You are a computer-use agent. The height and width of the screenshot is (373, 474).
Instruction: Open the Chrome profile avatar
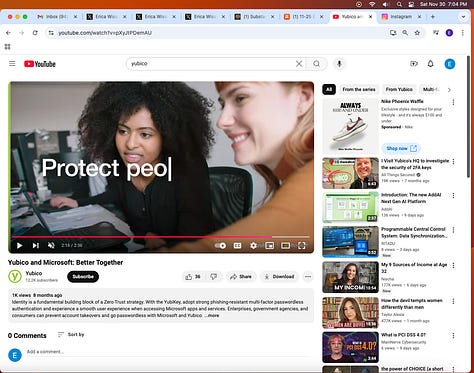pyautogui.click(x=449, y=33)
